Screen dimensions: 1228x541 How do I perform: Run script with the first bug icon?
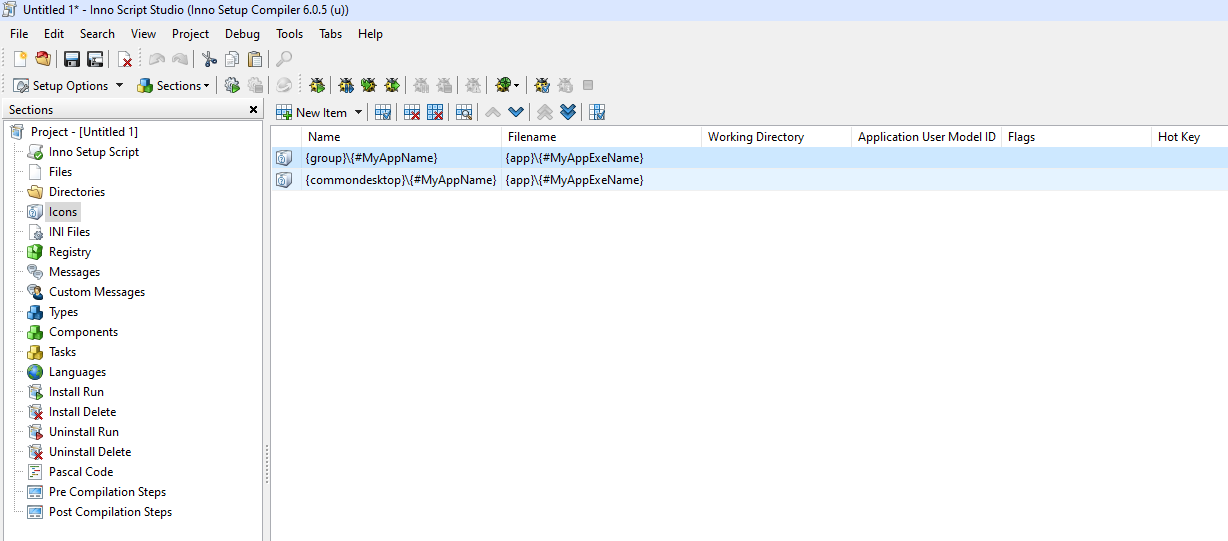tap(317, 85)
